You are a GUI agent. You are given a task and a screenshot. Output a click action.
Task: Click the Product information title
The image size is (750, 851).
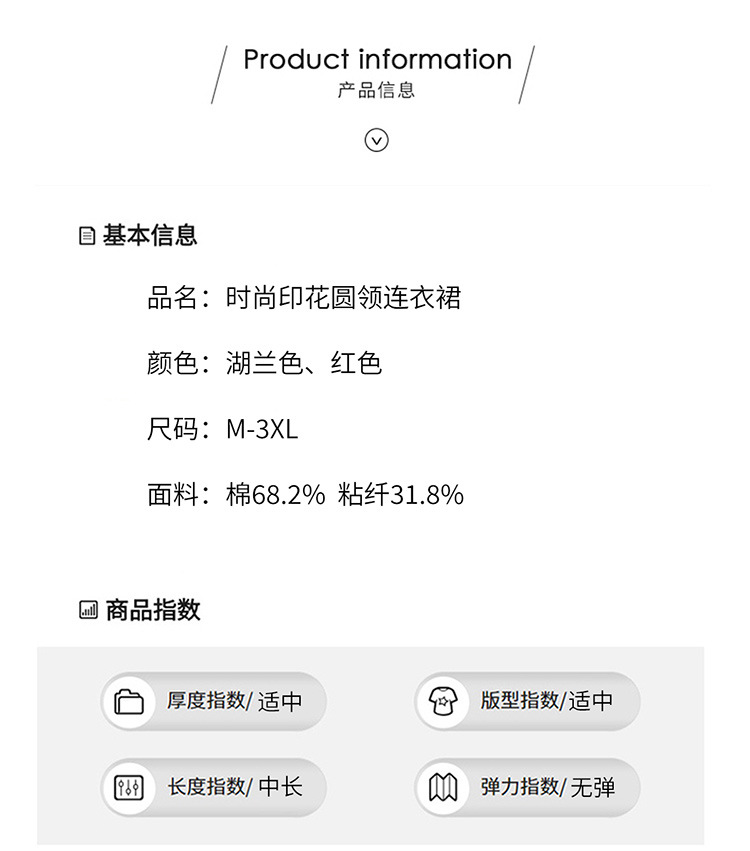377,59
